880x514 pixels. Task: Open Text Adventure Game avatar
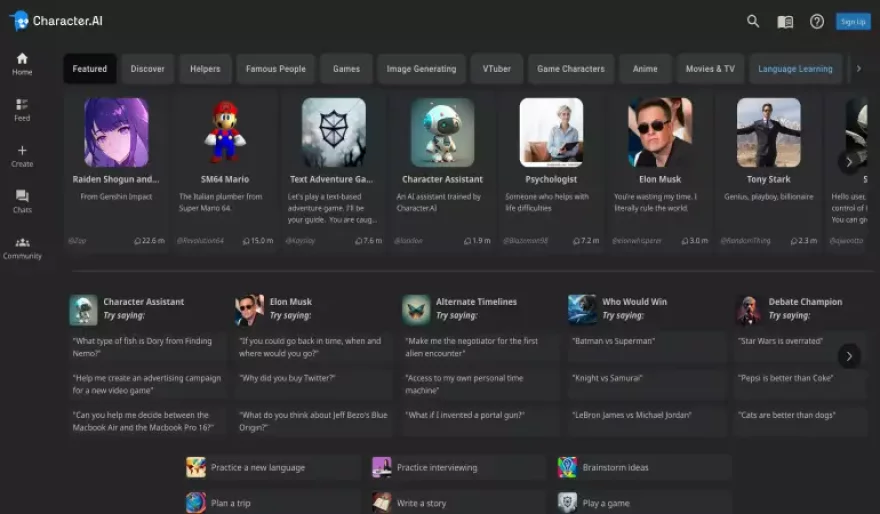[x=333, y=132]
